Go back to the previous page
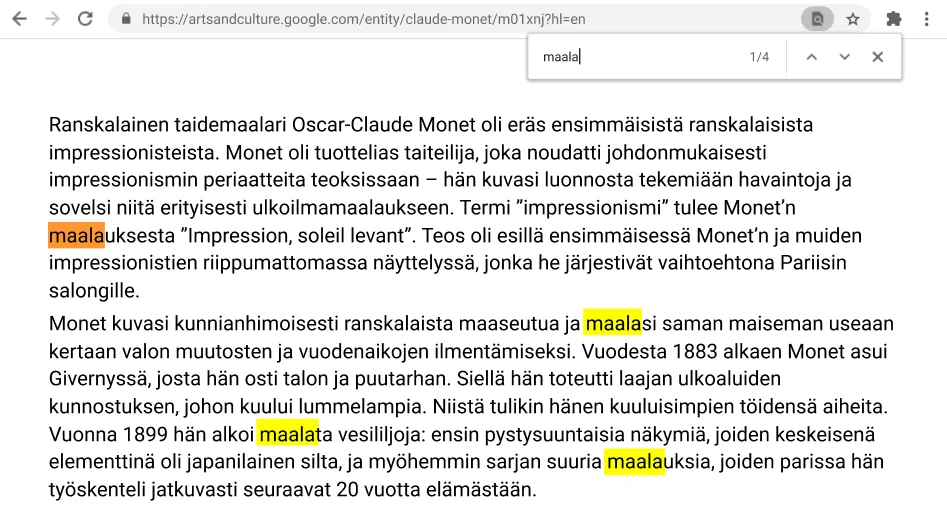Image resolution: width=947 pixels, height=532 pixels. pyautogui.click(x=19, y=19)
